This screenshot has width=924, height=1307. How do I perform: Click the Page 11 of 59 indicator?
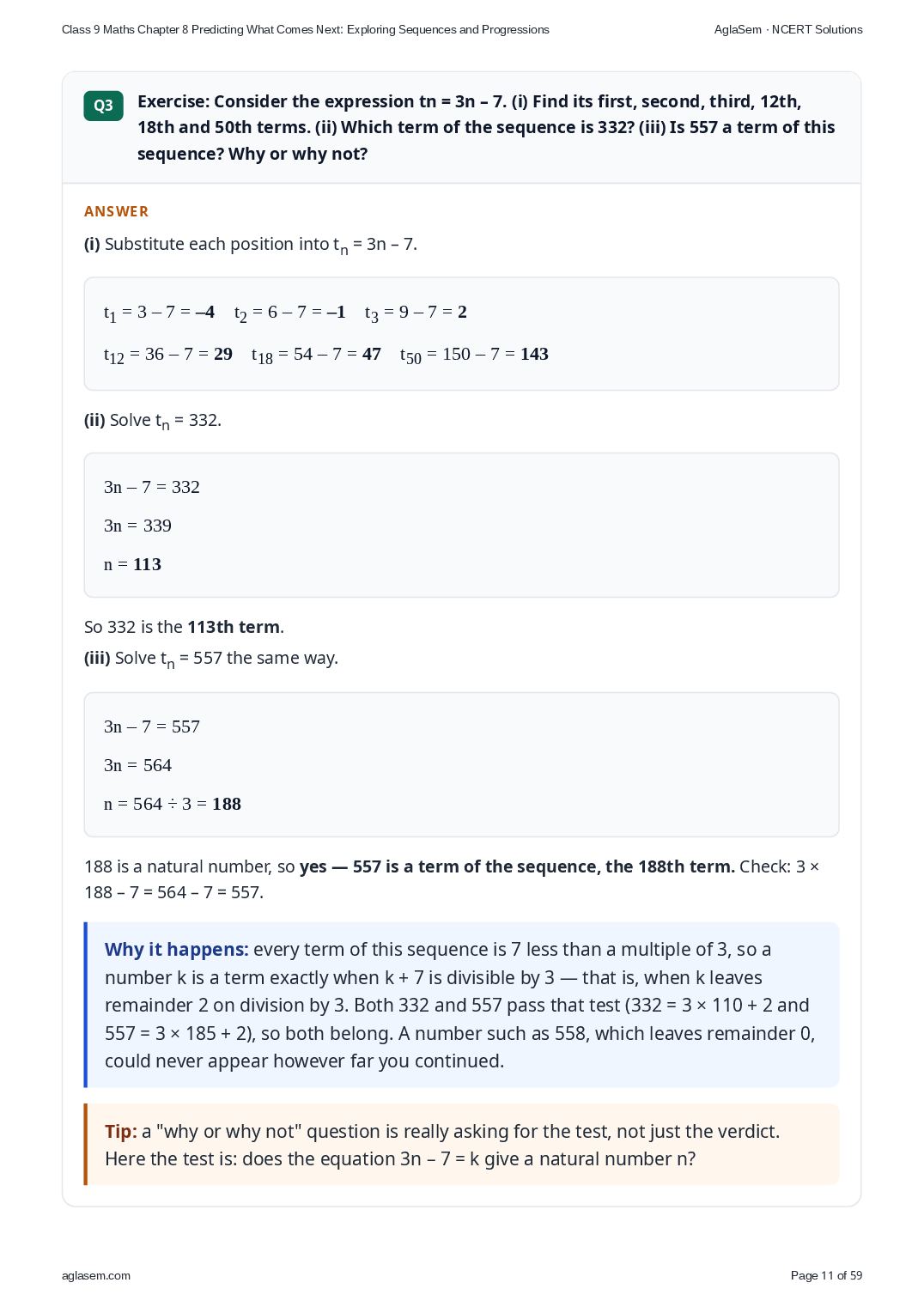(826, 1275)
